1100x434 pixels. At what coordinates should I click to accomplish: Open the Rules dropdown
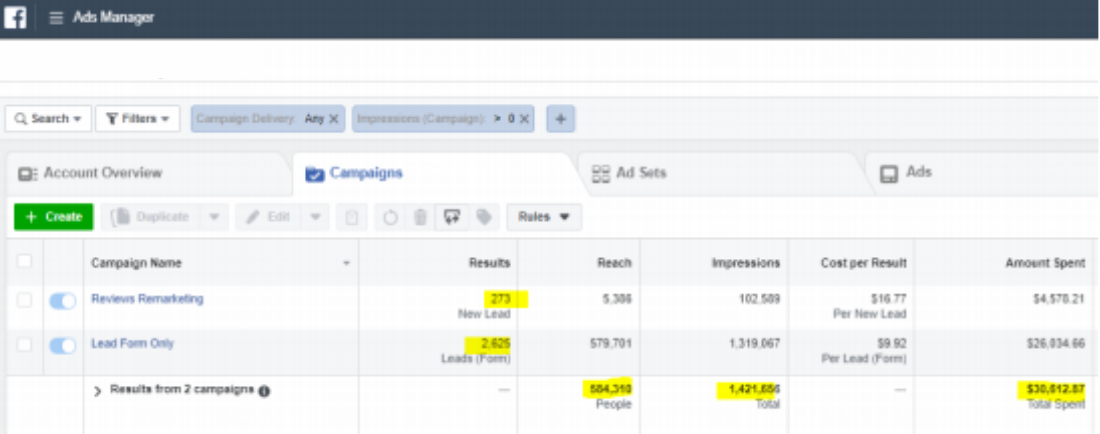(x=544, y=217)
